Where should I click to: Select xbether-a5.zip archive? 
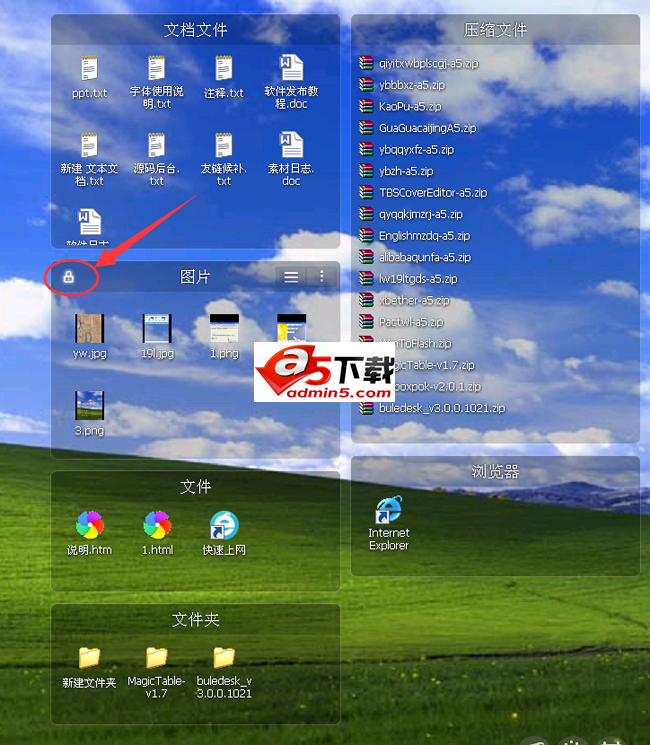[x=404, y=300]
